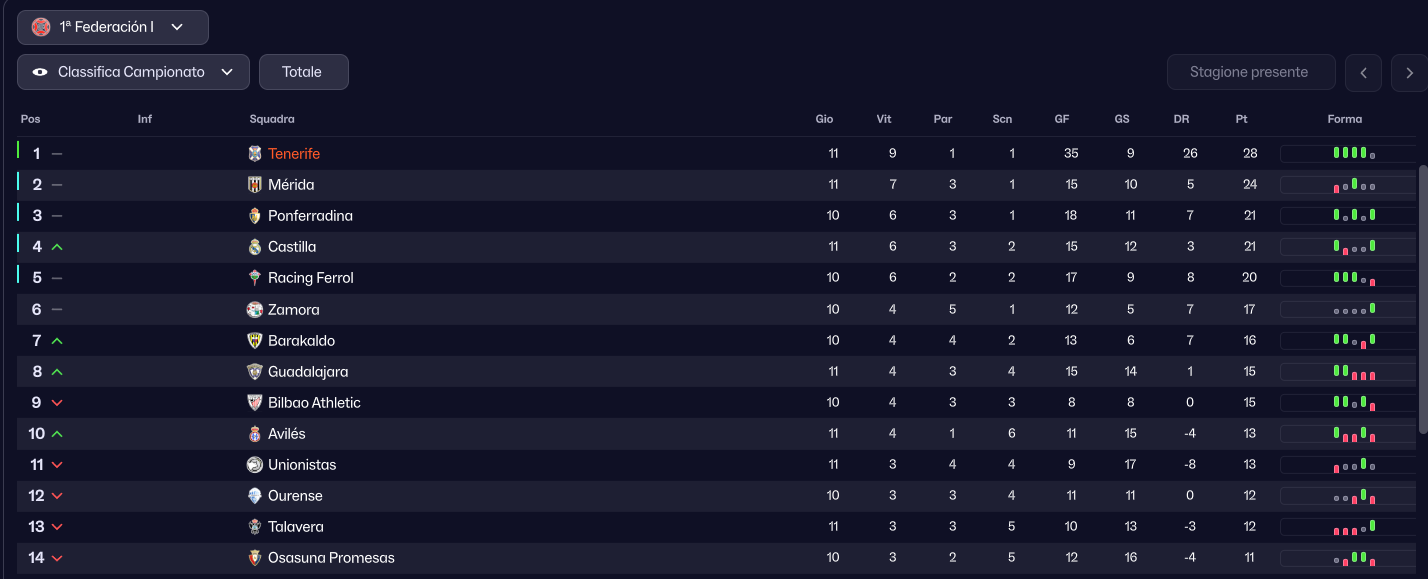Click the 1ª Federación I league logo
The width and height of the screenshot is (1428, 579).
41,27
